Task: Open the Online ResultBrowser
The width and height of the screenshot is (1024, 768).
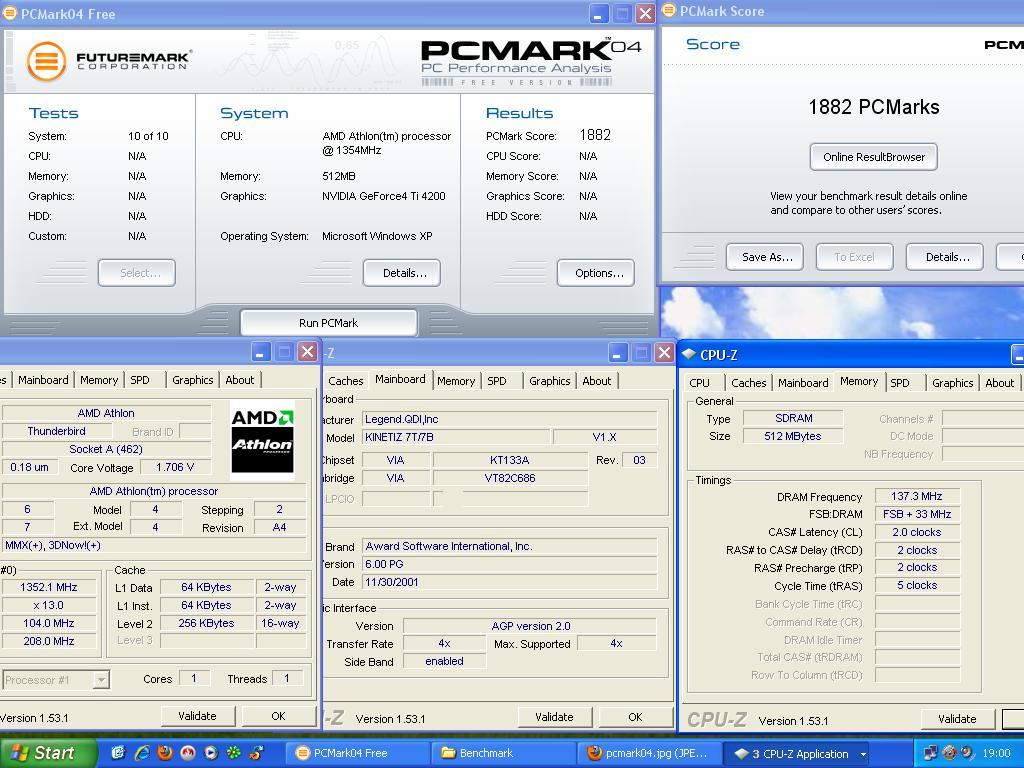Action: click(874, 157)
